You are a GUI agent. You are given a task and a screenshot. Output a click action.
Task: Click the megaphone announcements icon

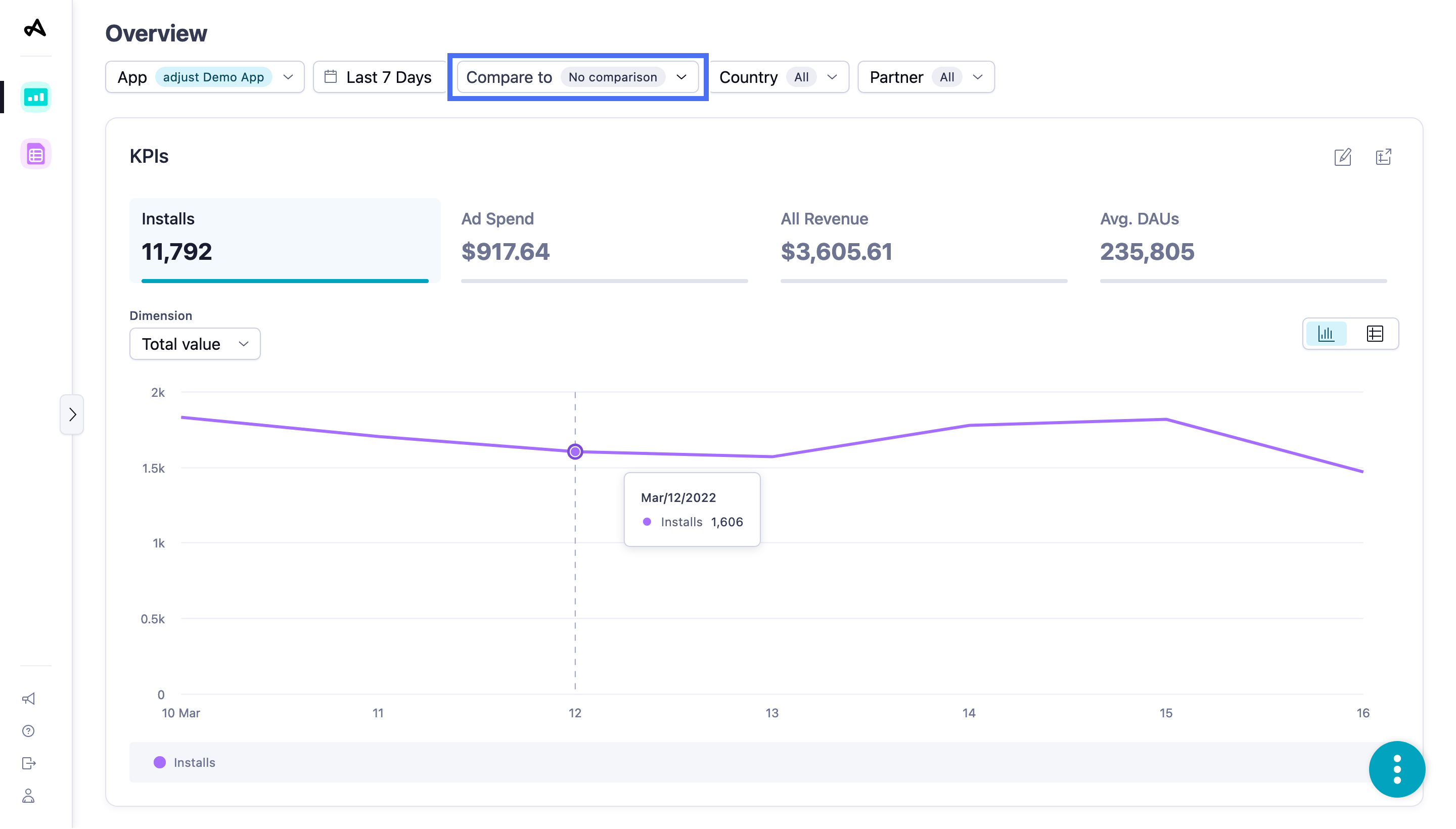28,699
